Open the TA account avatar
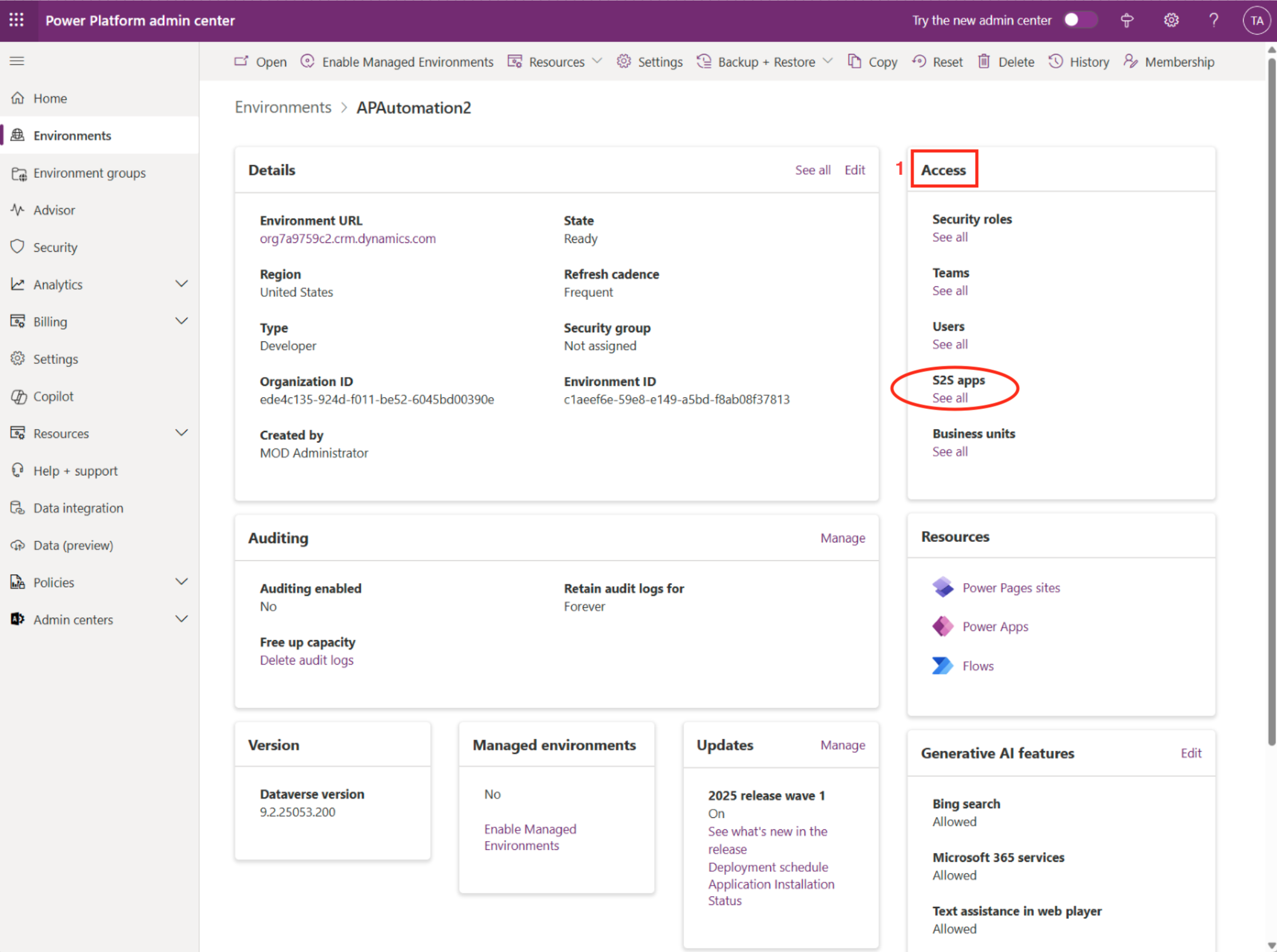1277x952 pixels. click(x=1256, y=21)
